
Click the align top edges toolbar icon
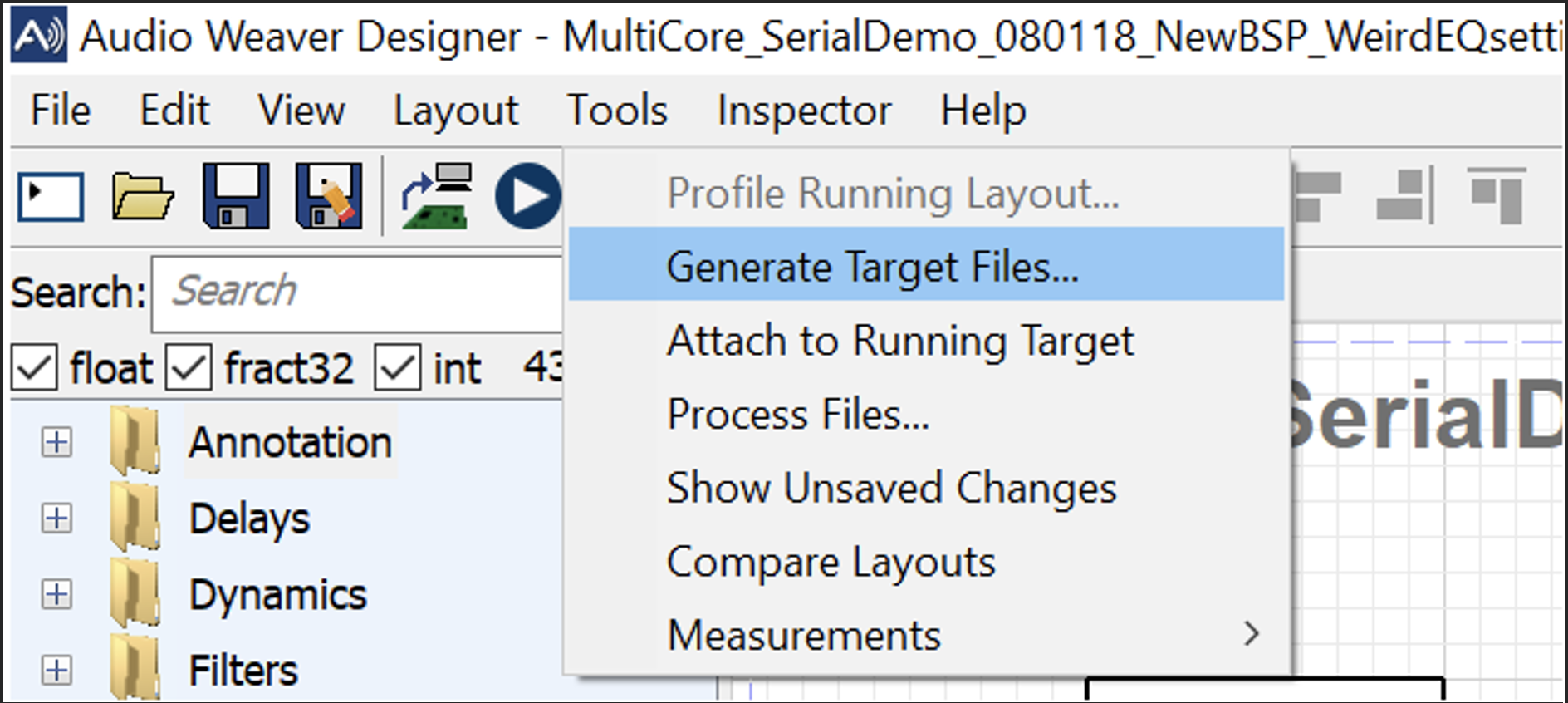1497,196
